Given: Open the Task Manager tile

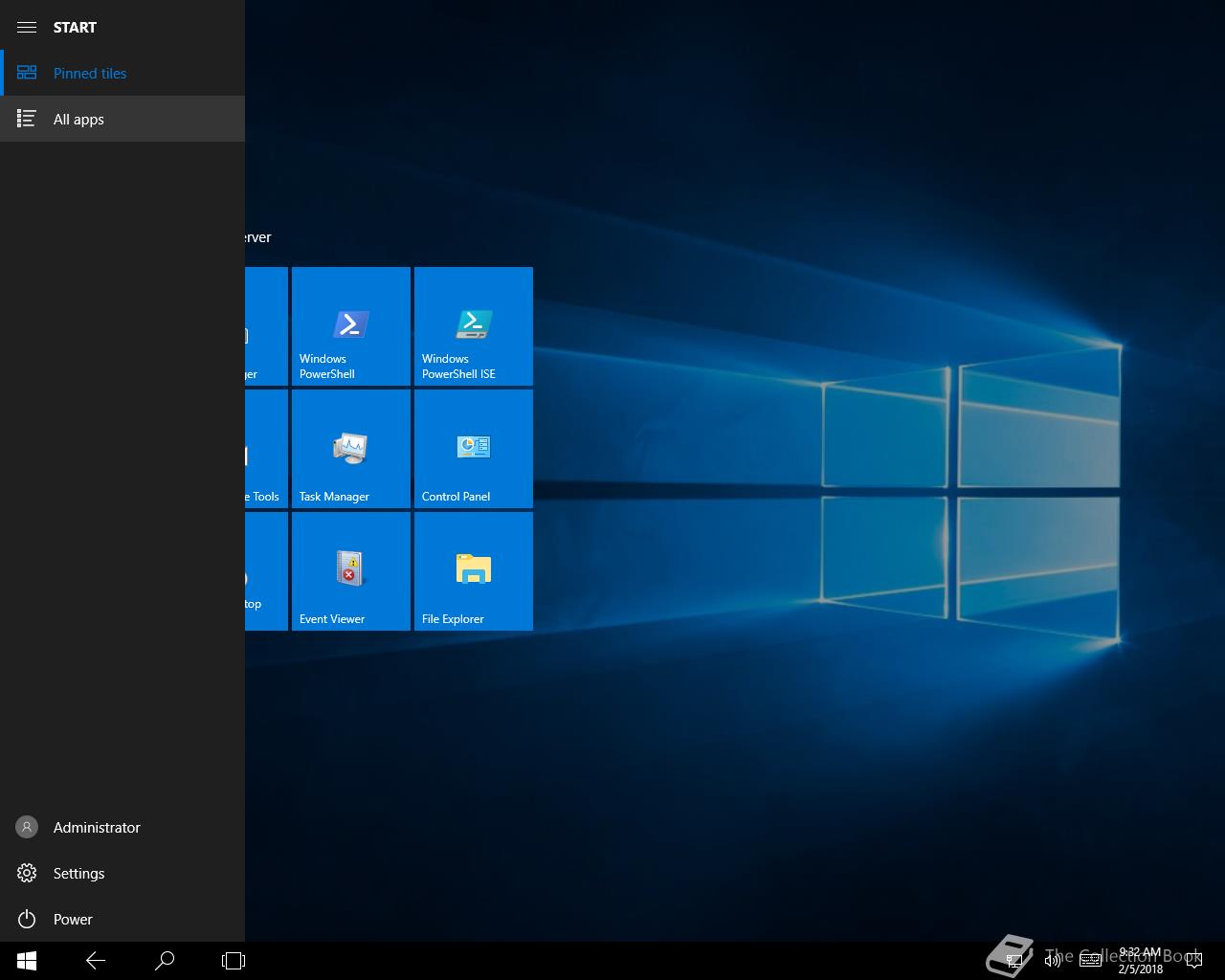Looking at the screenshot, I should (x=351, y=449).
